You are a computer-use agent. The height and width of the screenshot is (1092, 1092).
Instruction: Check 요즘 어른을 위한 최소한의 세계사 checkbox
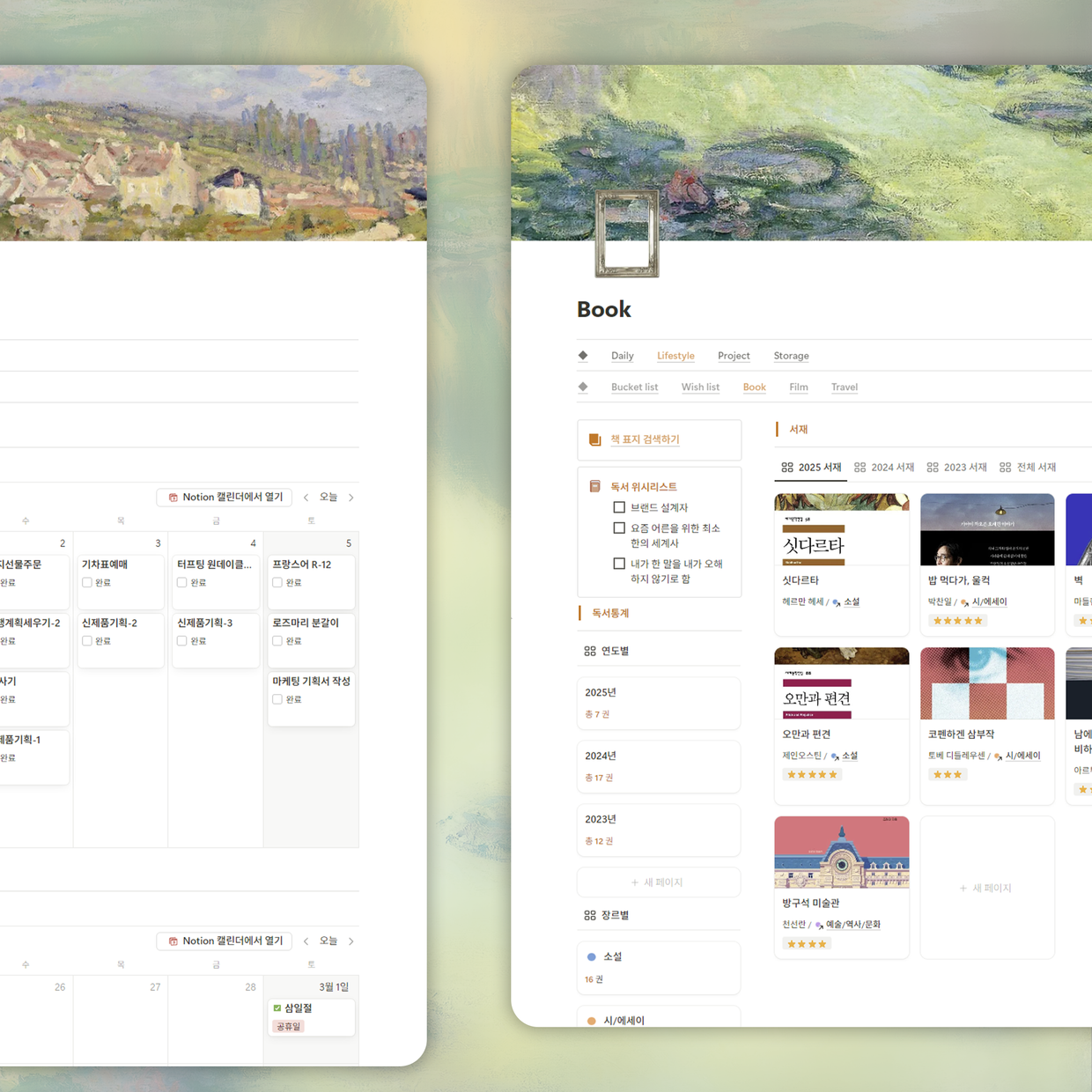point(619,528)
